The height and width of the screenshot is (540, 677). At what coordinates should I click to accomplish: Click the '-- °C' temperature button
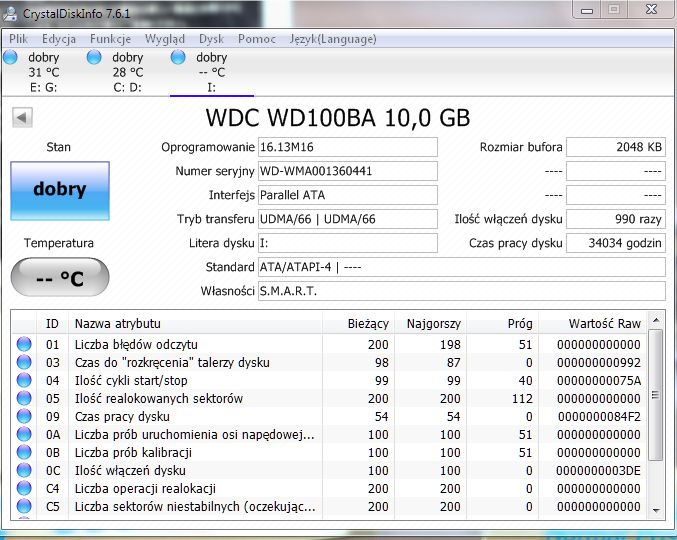60,278
